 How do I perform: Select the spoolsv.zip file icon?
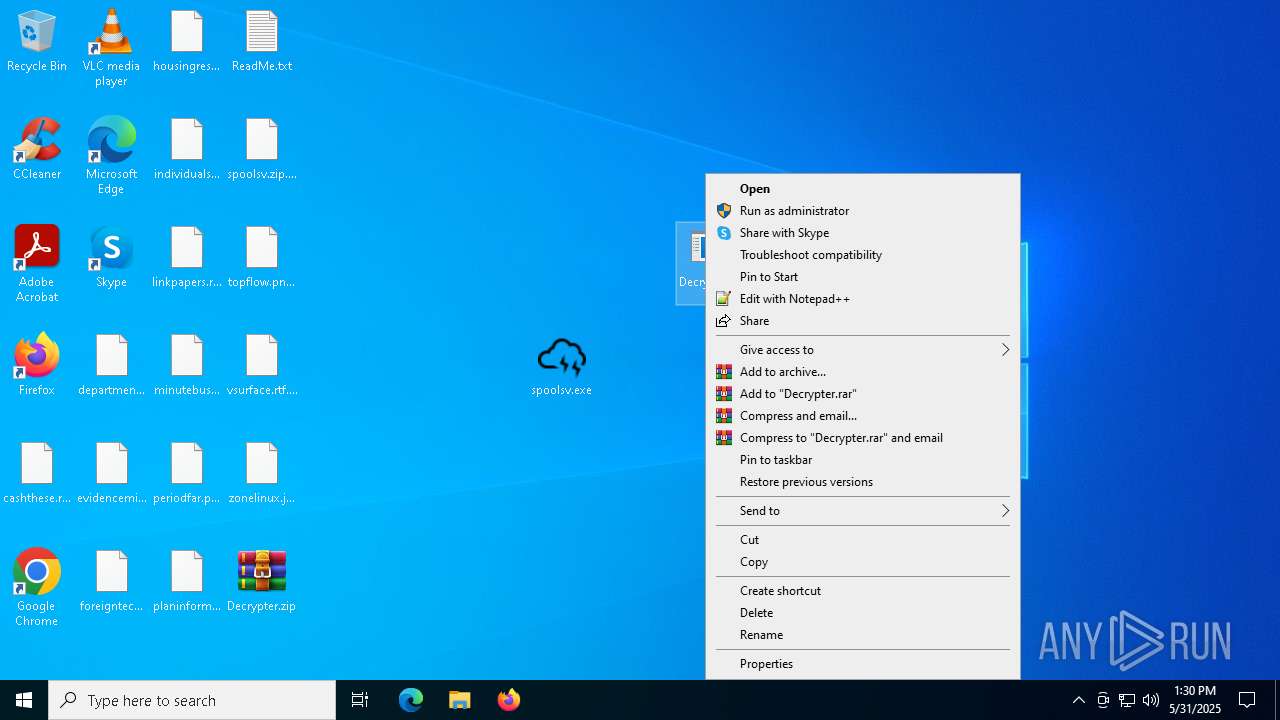coord(262,150)
